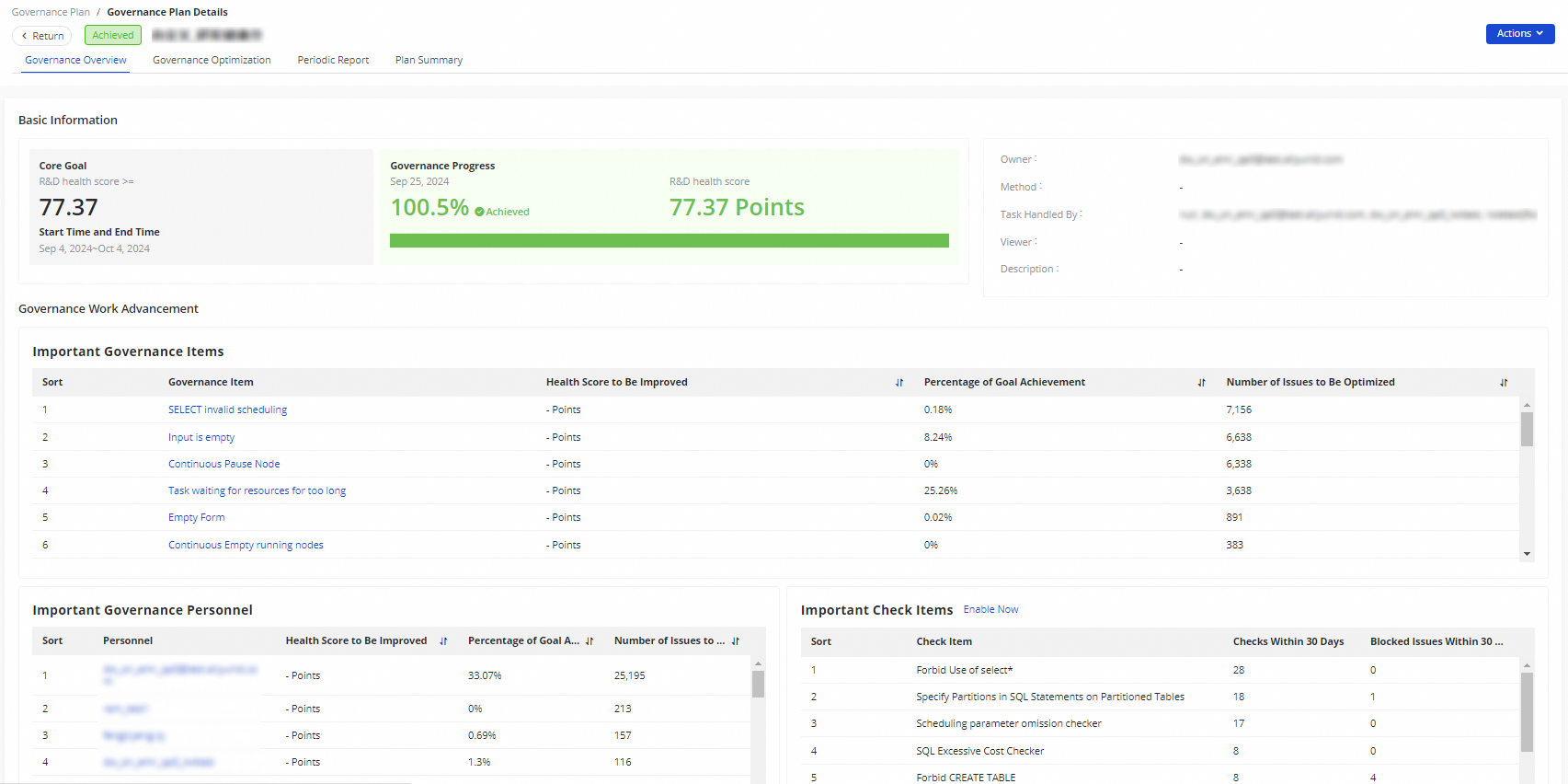The height and width of the screenshot is (784, 1568).
Task: Sort Personnel table by Health Score to Be Improved
Action: 443,641
